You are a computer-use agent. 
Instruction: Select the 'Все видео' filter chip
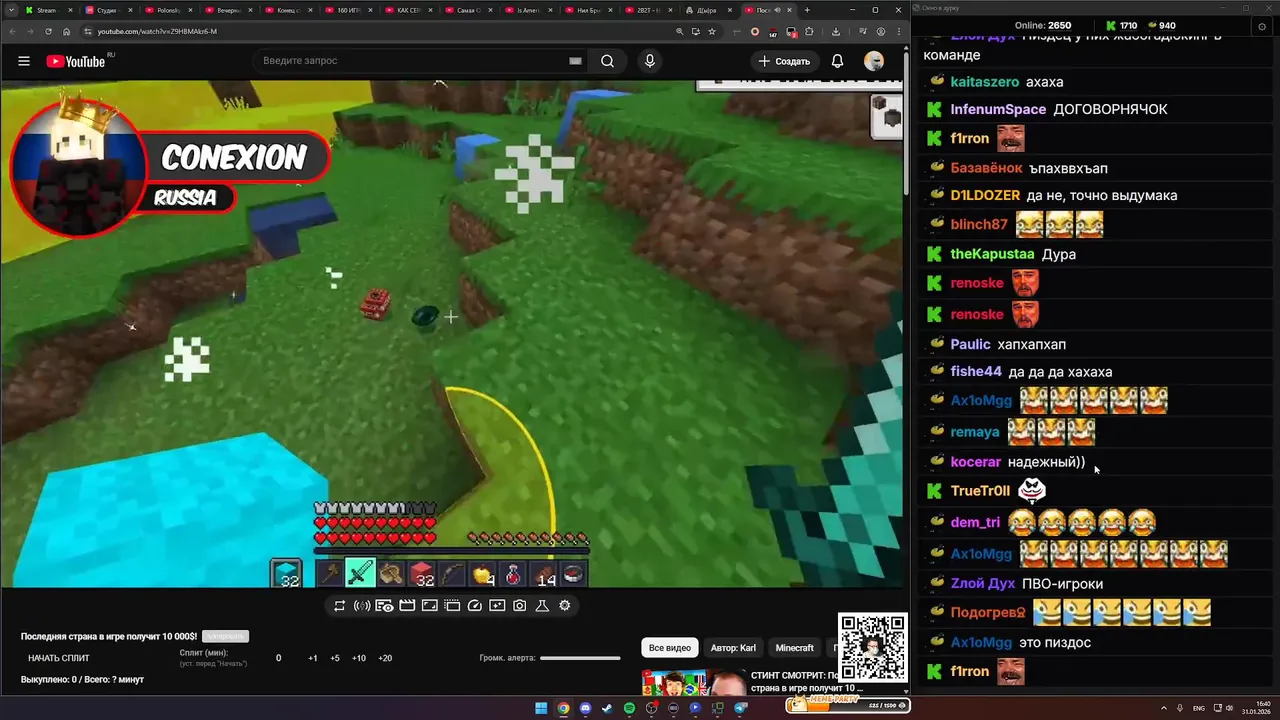669,648
